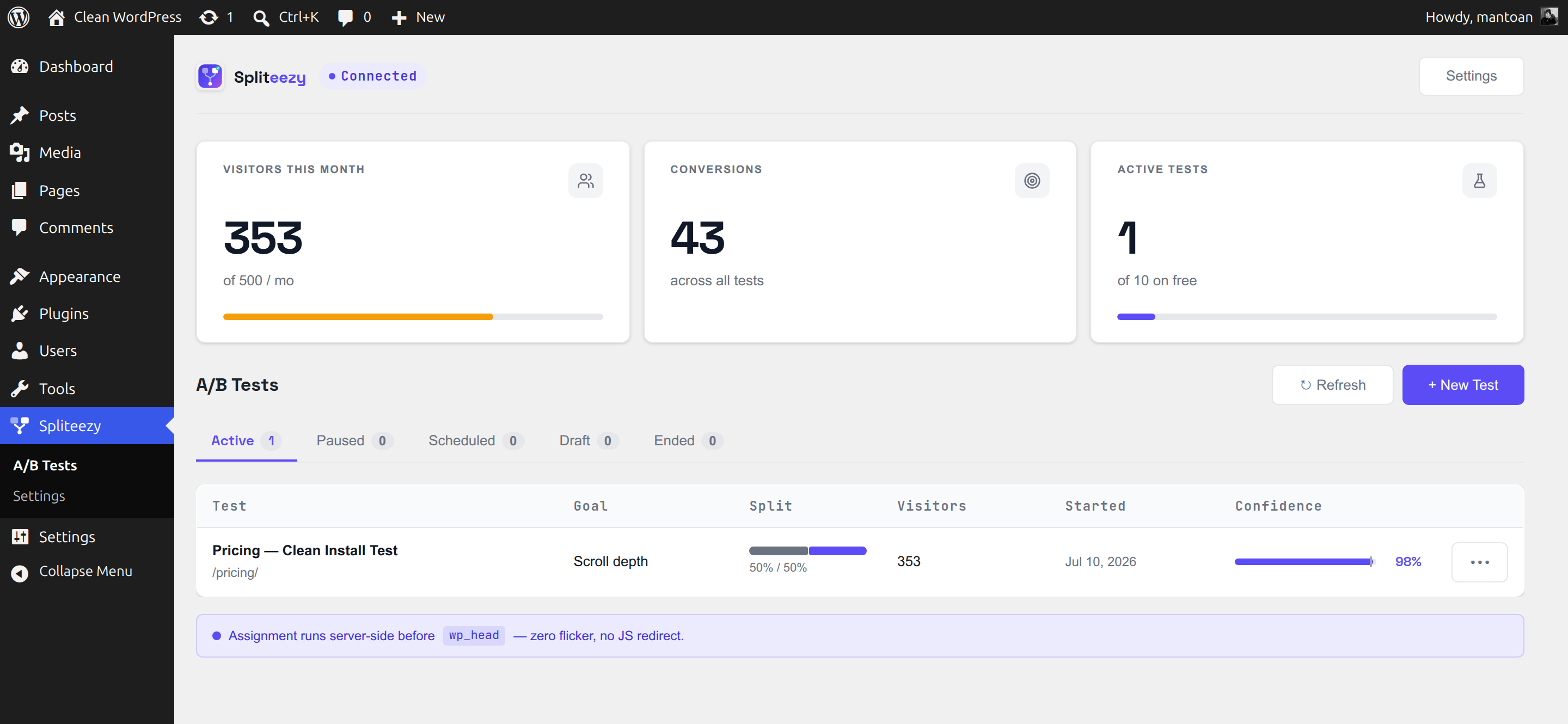Click the 353 visitors count card number
This screenshot has height=724, width=1568.
pos(262,238)
